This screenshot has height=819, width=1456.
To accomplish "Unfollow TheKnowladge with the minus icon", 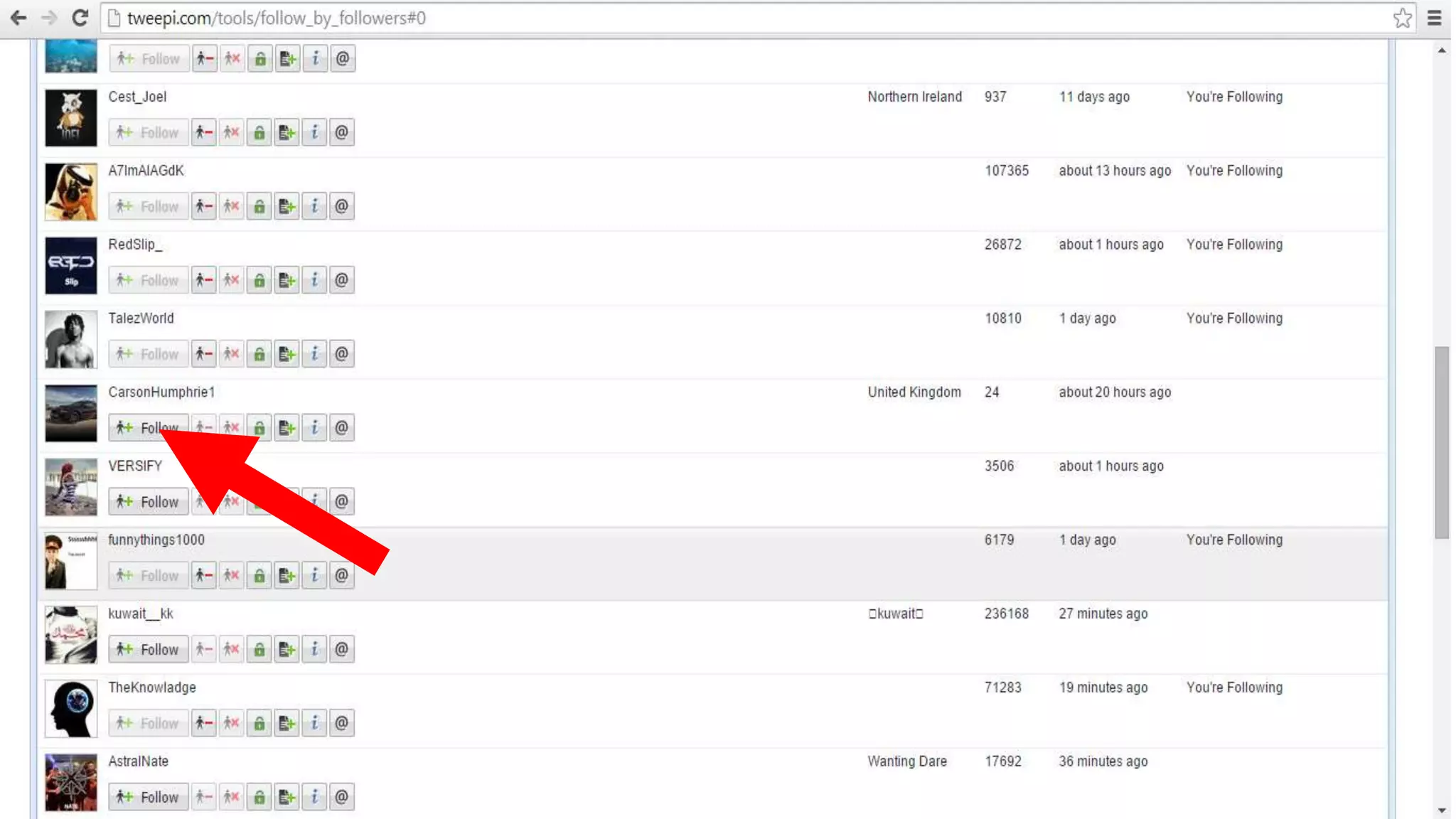I will [x=203, y=723].
